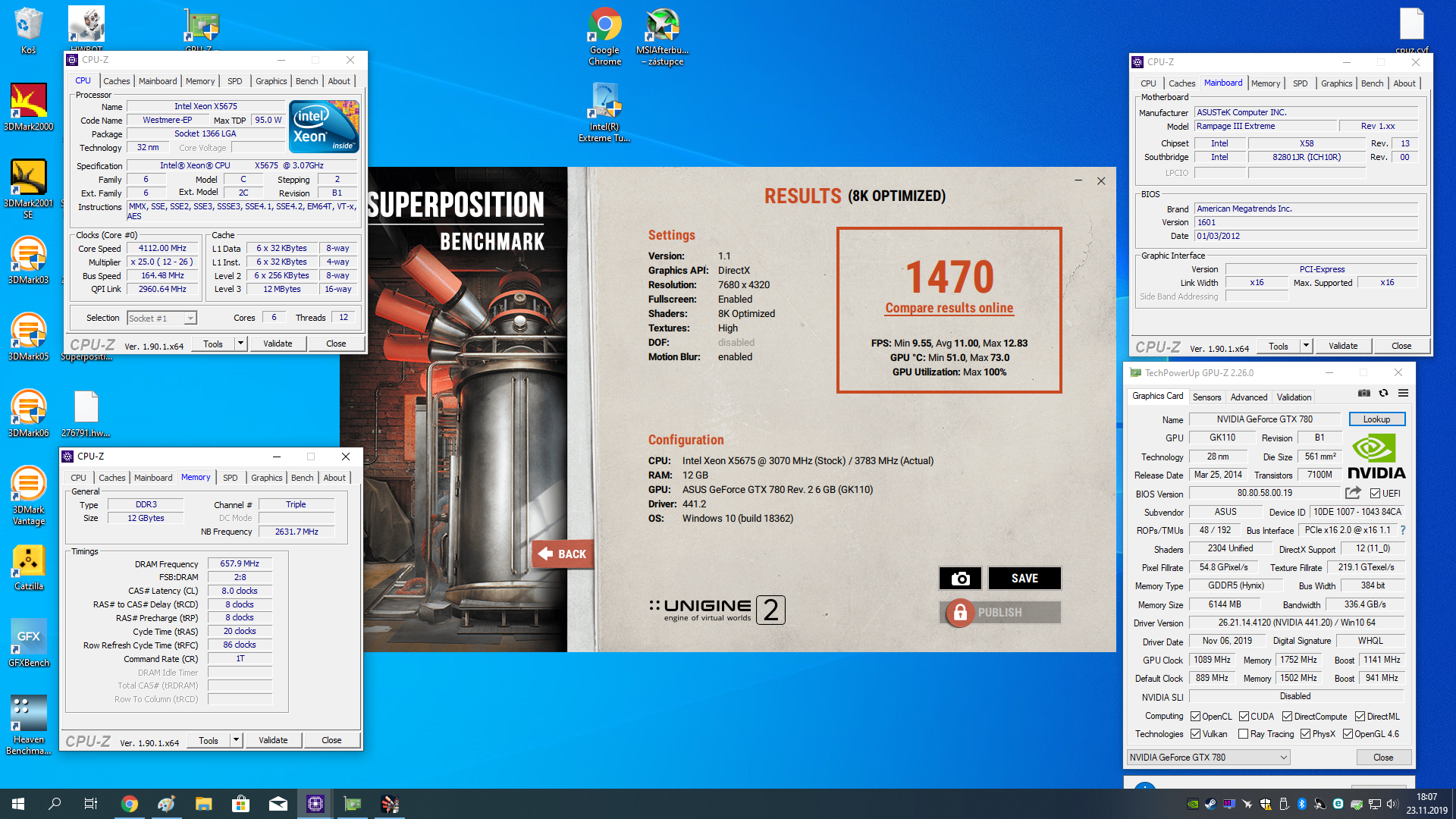Open Microsoft Store from the taskbar

tap(240, 804)
